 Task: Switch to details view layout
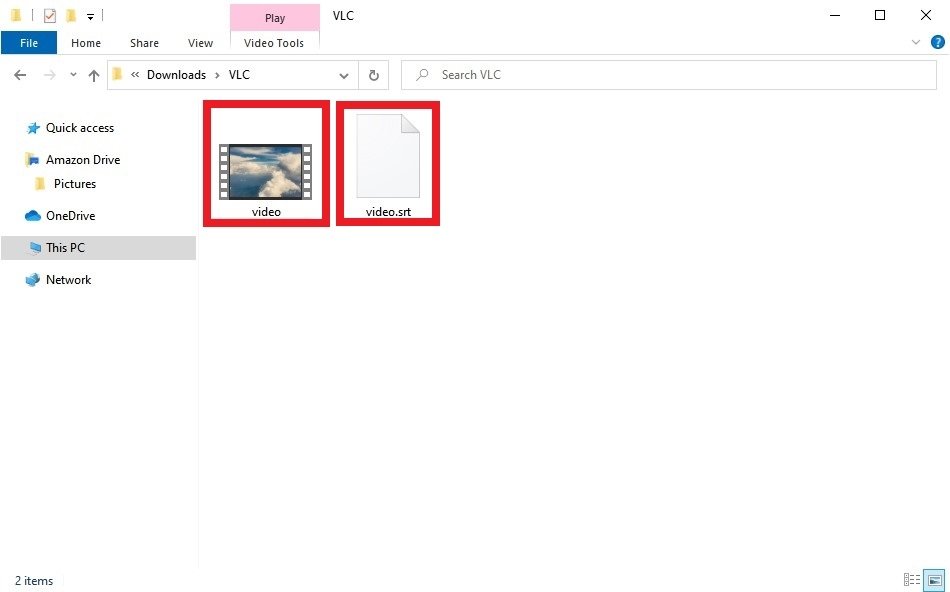(912, 580)
